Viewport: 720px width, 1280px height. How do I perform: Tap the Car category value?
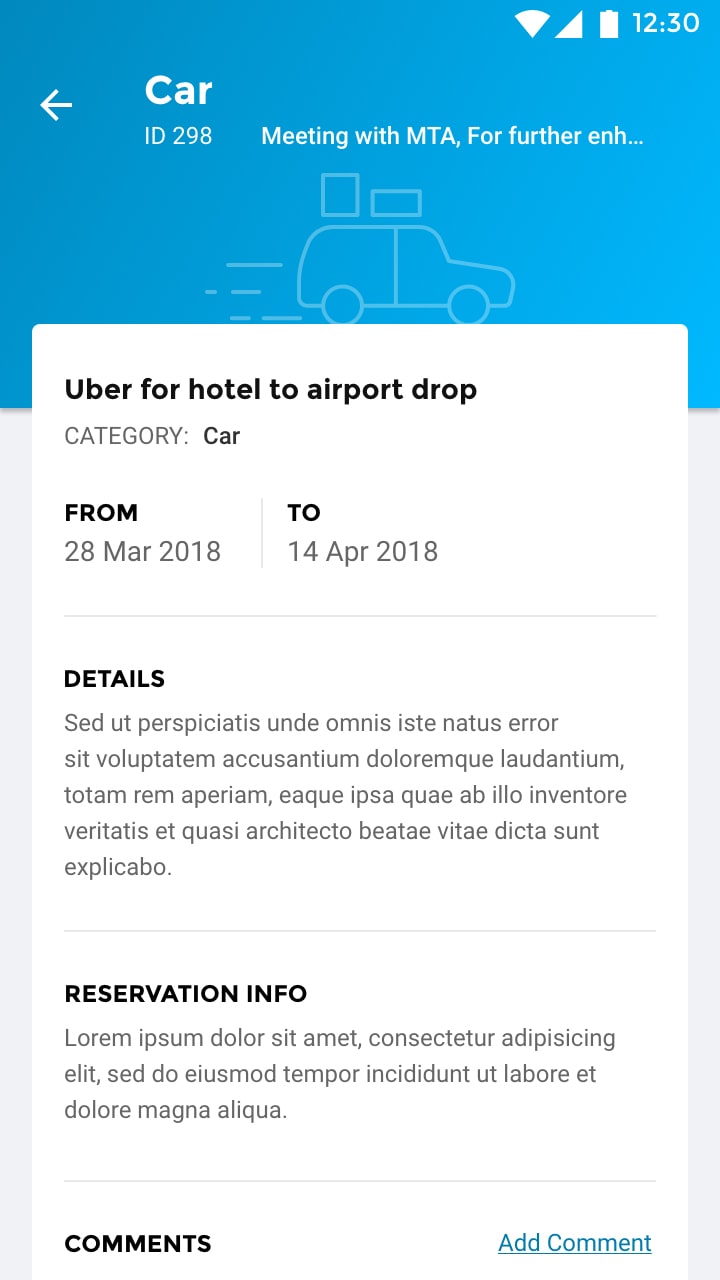(x=222, y=436)
